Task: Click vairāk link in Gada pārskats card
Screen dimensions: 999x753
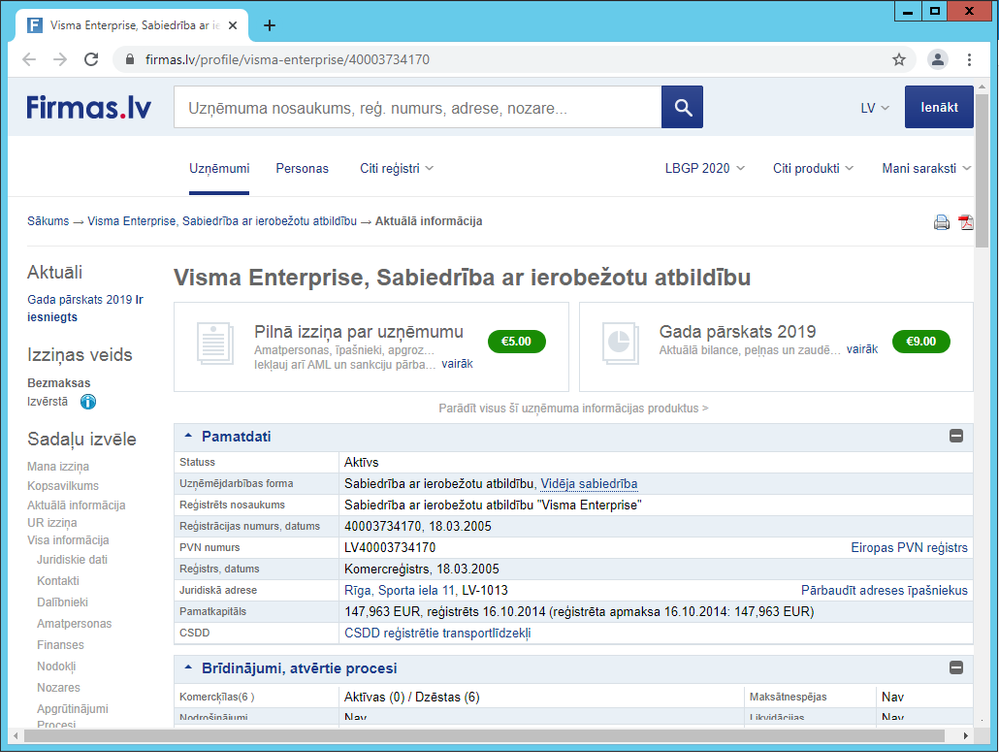Action: click(861, 349)
